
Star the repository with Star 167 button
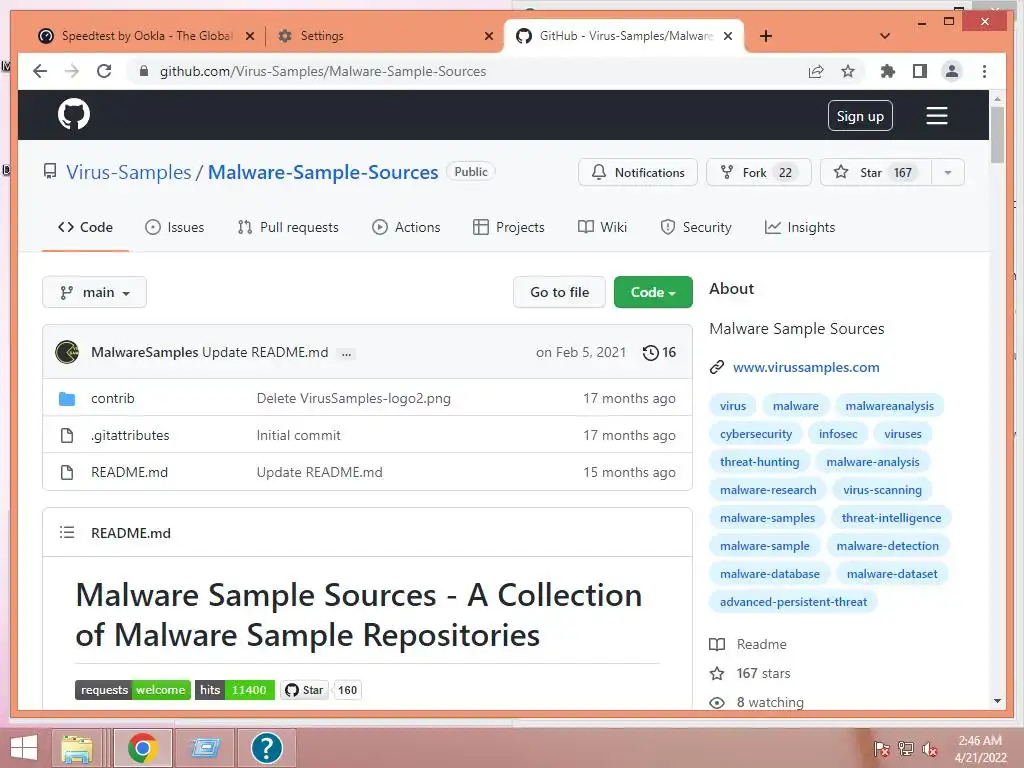875,172
